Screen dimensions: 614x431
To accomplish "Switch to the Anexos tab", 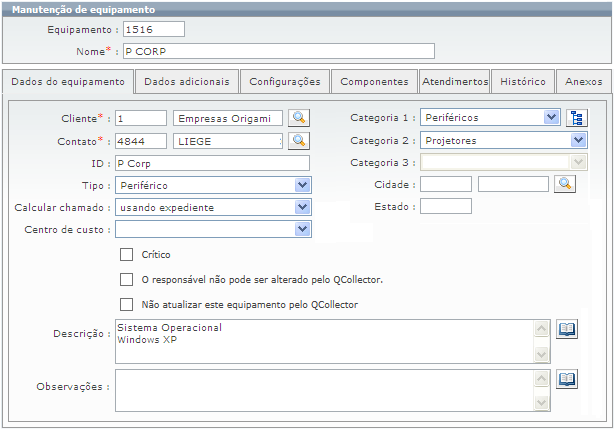I will click(583, 82).
